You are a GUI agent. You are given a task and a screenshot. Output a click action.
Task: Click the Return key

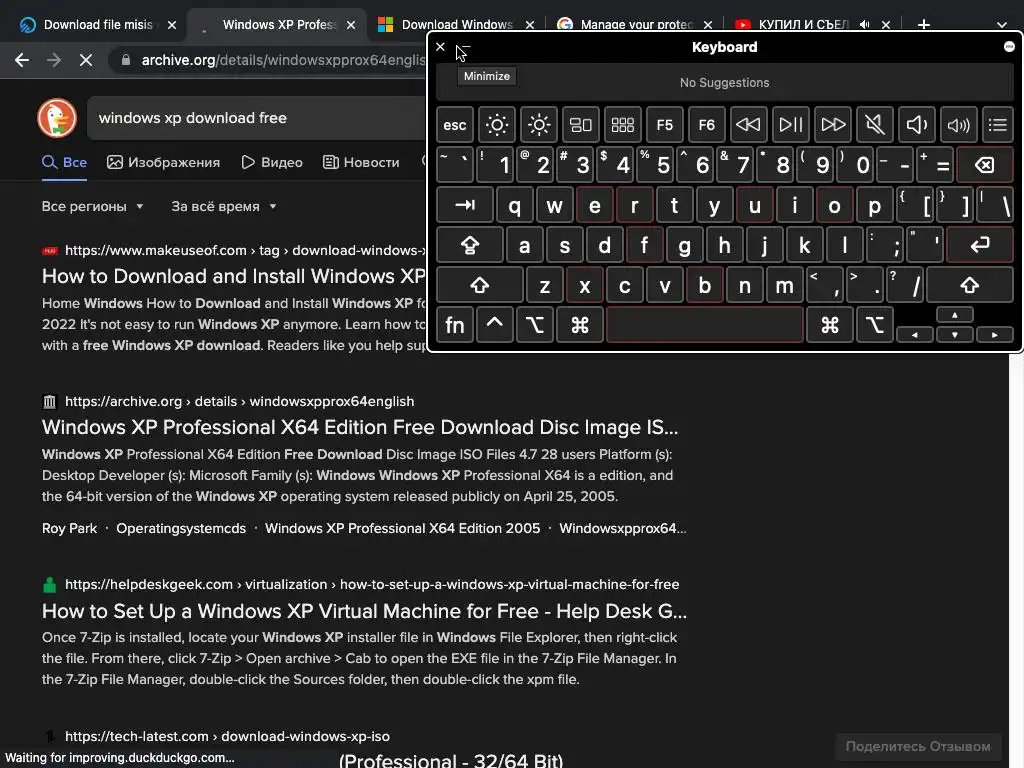point(980,246)
